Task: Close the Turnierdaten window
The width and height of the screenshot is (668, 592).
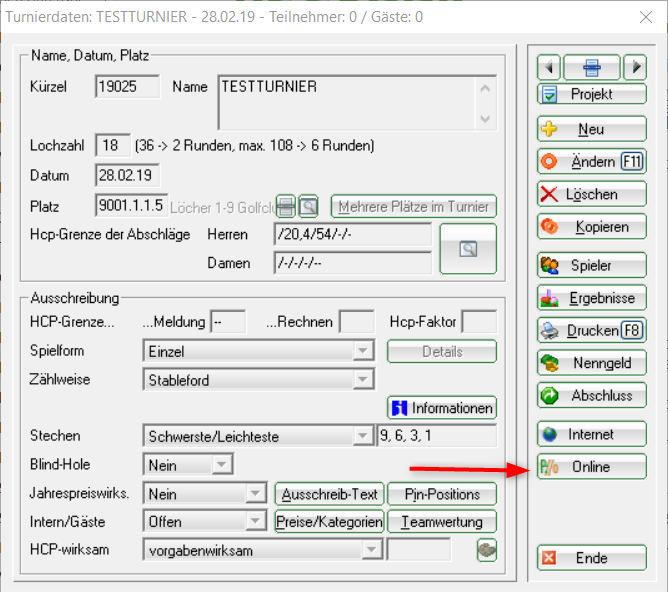Action: coord(646,17)
